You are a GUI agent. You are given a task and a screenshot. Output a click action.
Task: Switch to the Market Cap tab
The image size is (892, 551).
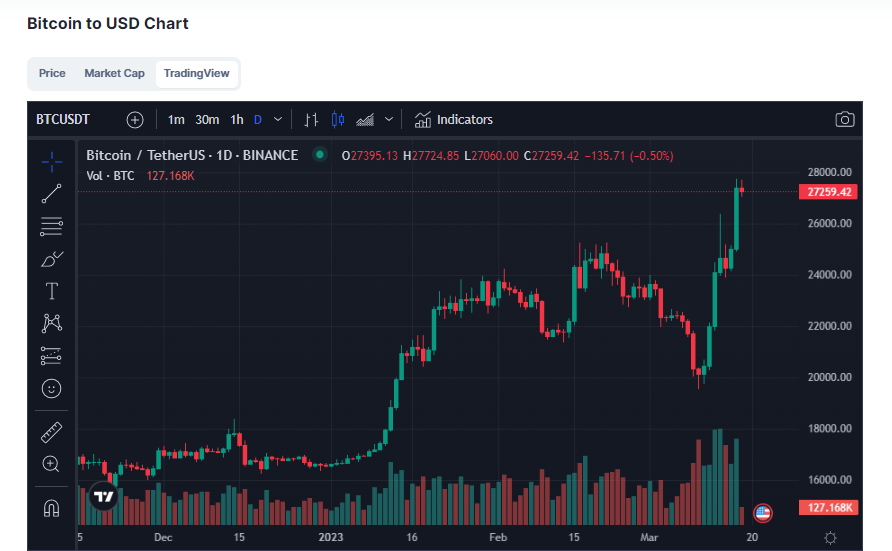pyautogui.click(x=114, y=73)
